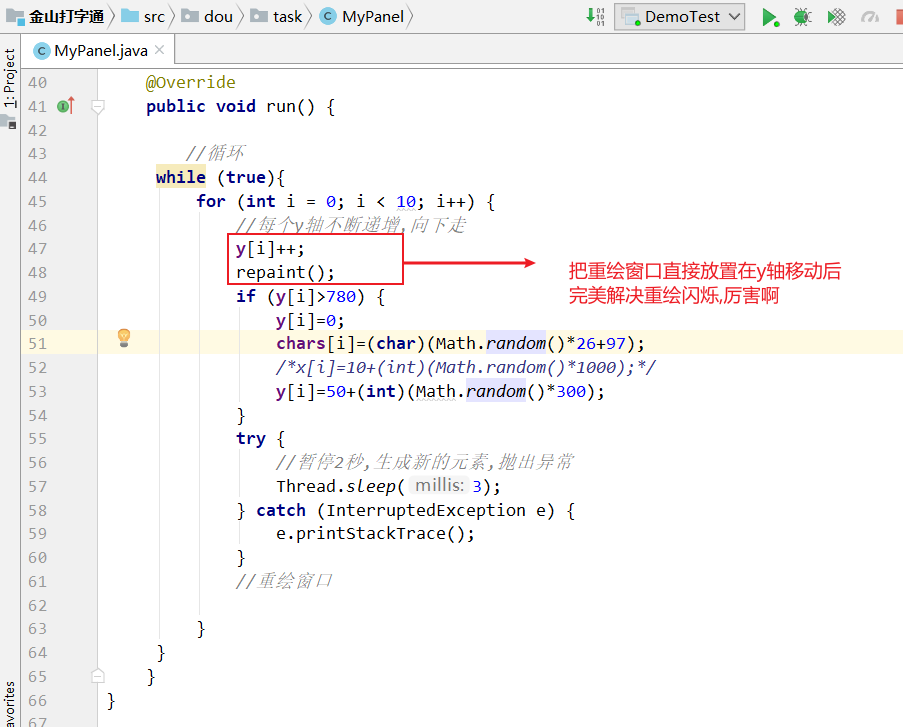Click the 'try' keyword on line 55

(251, 439)
